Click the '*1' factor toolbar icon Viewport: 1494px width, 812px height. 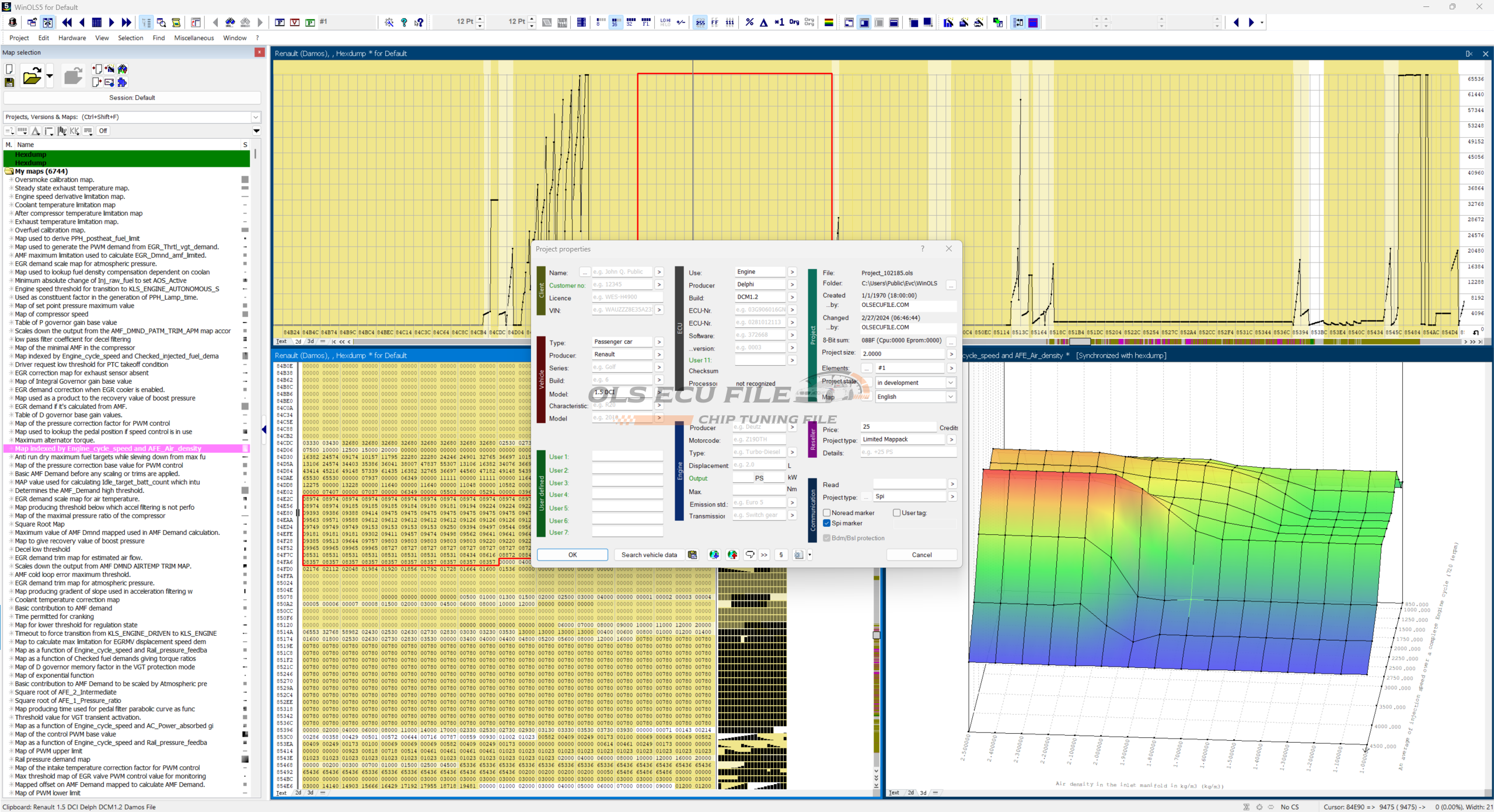click(x=779, y=22)
